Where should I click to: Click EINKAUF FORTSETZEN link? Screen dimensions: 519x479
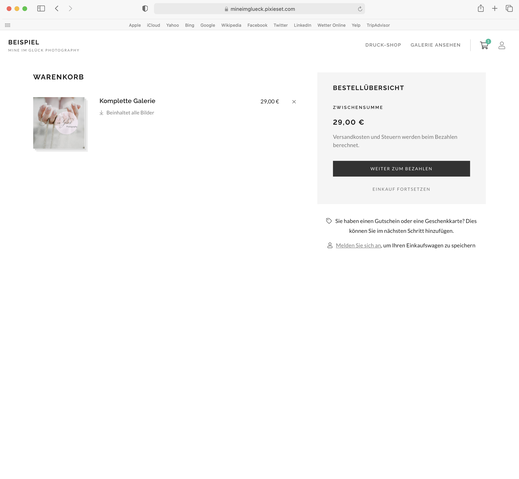401,189
